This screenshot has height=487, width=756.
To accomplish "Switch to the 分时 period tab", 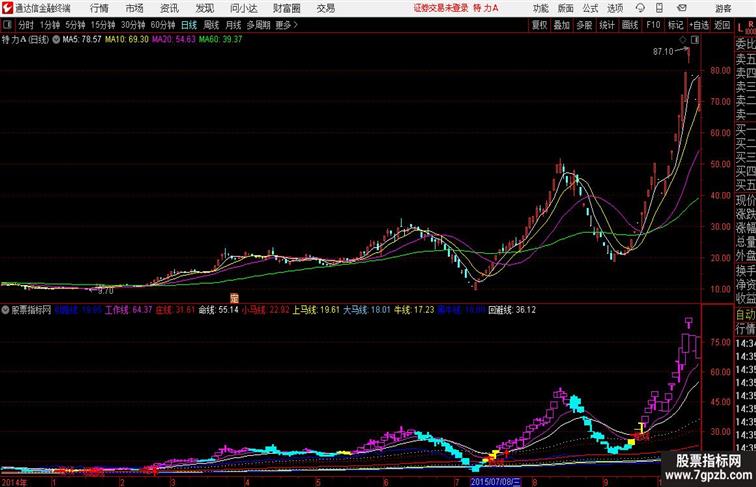I will pos(26,25).
